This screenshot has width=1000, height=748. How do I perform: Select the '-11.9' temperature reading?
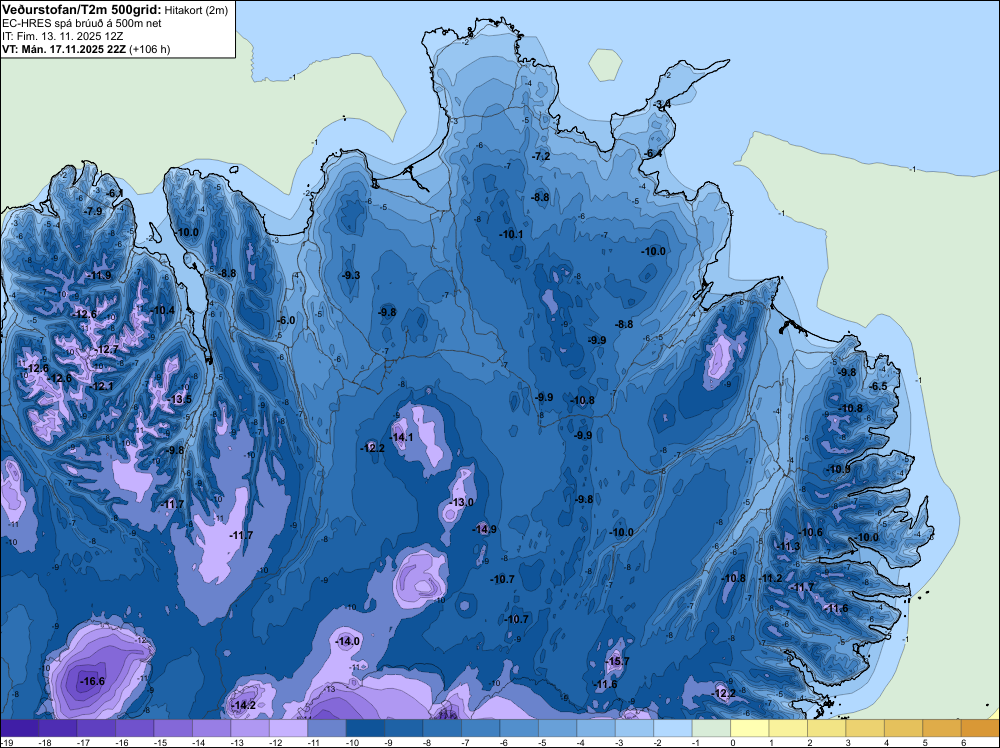pyautogui.click(x=99, y=275)
